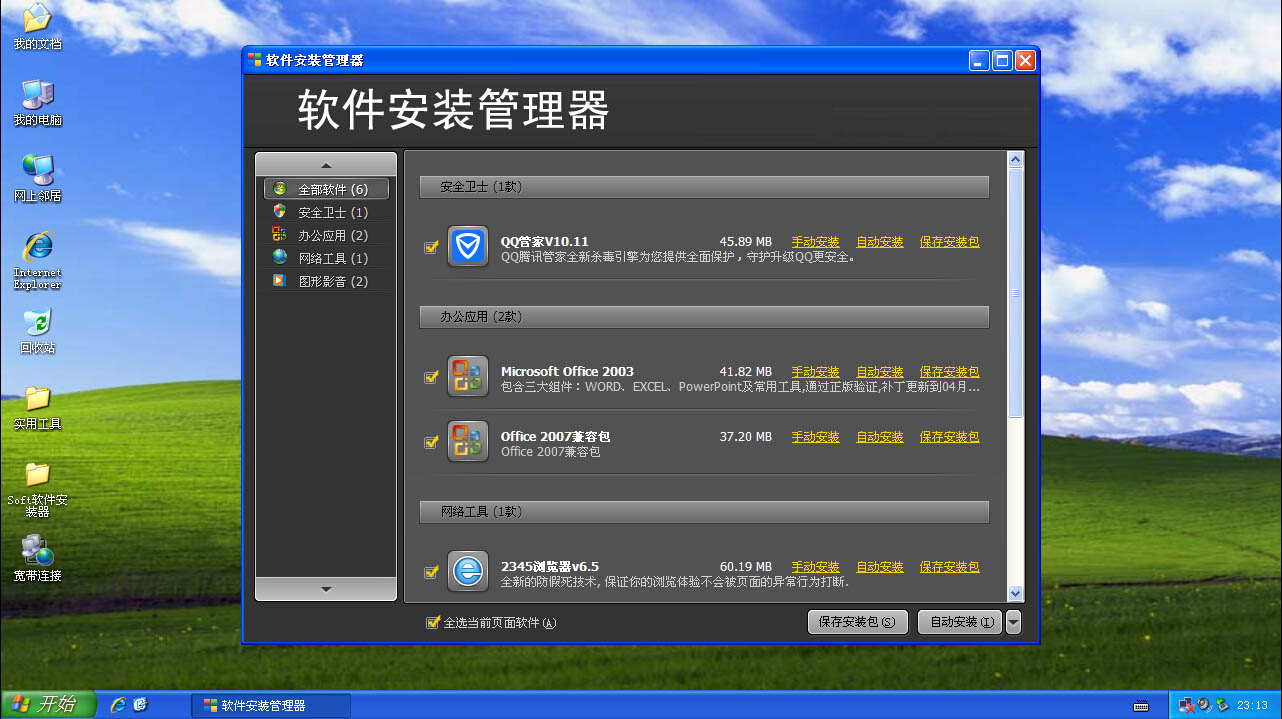Click the 网络工具 (1款) section header

[x=704, y=512]
